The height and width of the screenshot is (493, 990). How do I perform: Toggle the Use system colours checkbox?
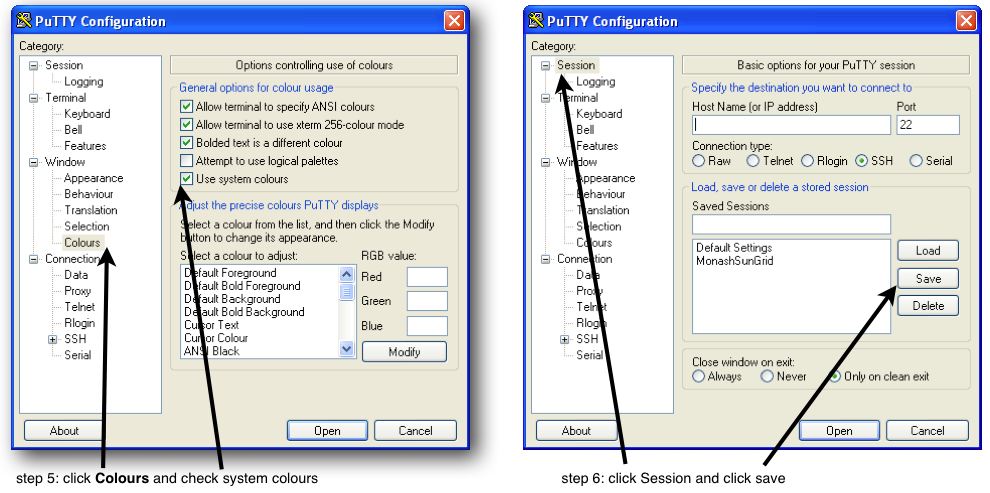point(186,179)
